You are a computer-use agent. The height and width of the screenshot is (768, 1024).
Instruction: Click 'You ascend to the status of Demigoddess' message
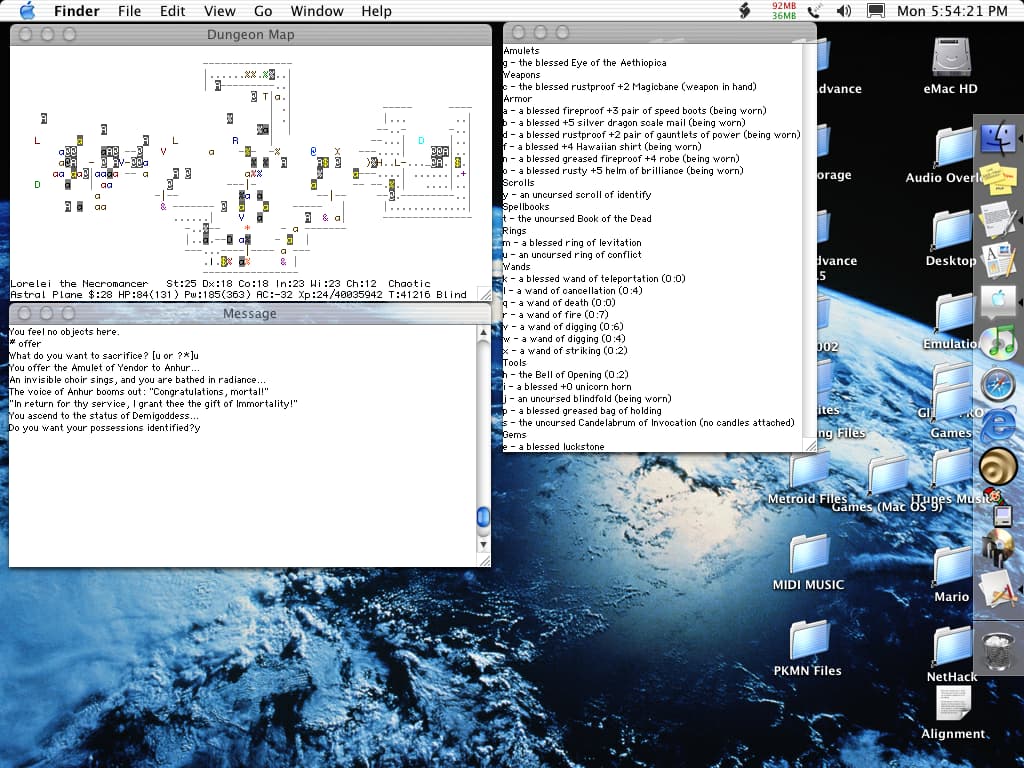[103, 416]
